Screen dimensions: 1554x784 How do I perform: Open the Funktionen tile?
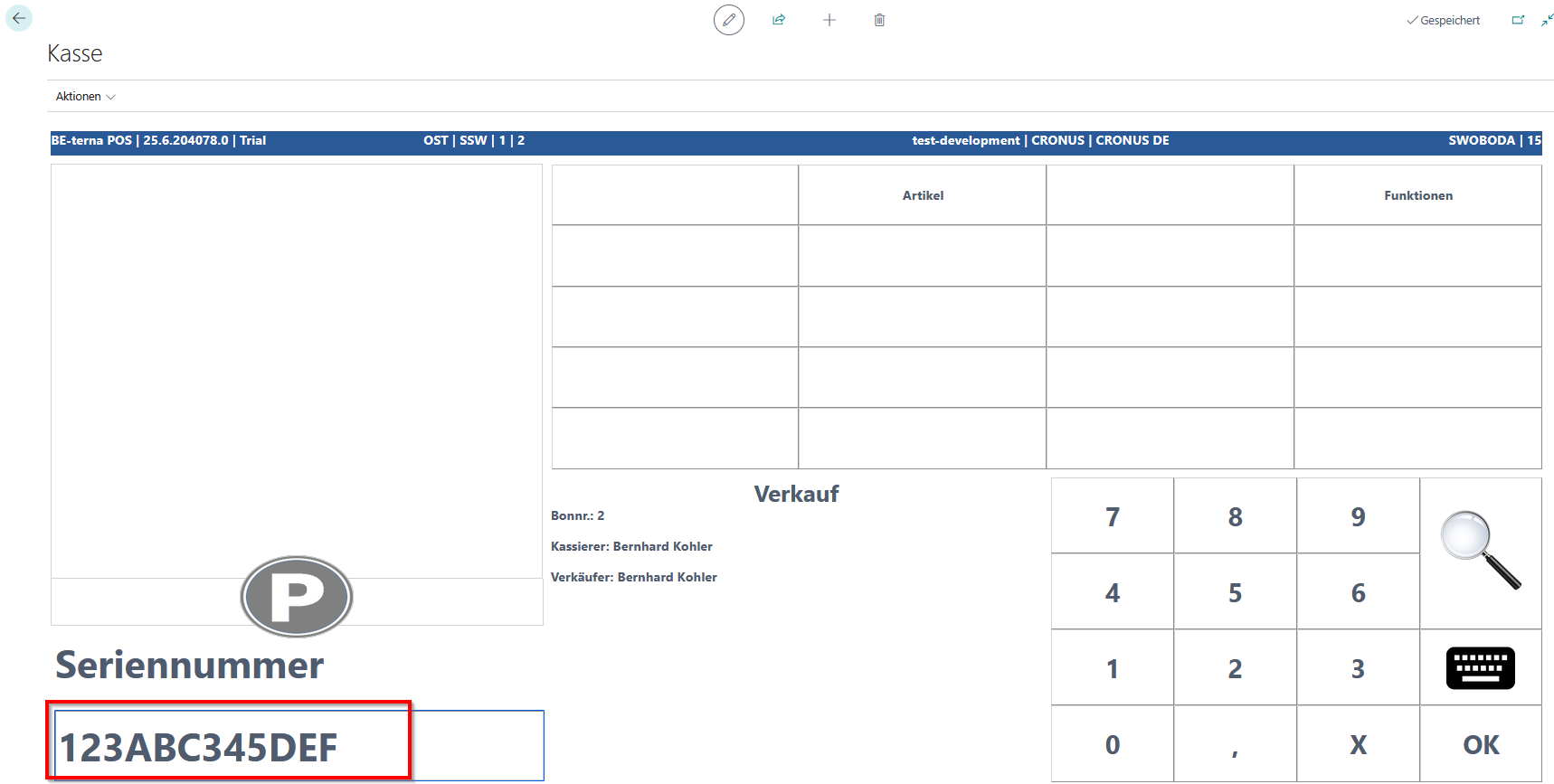pos(1417,195)
